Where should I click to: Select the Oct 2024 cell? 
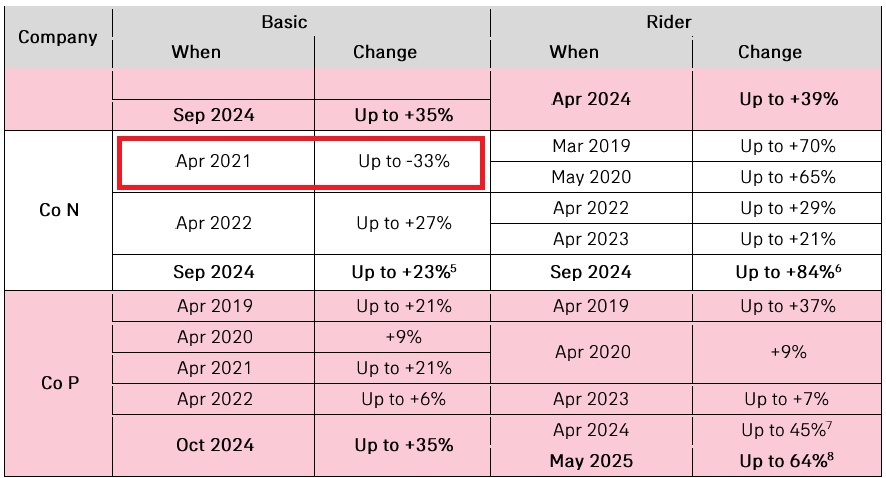[x=214, y=444]
